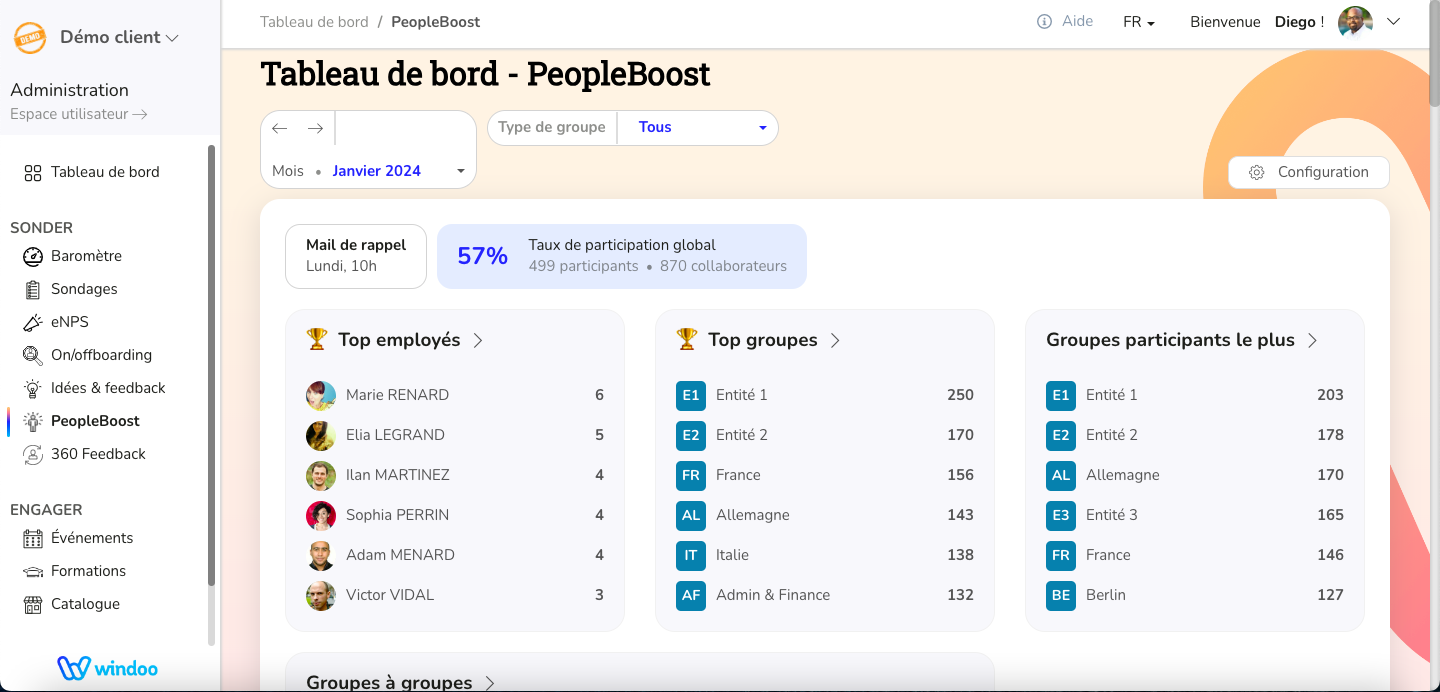Click Victor VIDAL's avatar
Image resolution: width=1440 pixels, height=692 pixels.
coord(321,595)
